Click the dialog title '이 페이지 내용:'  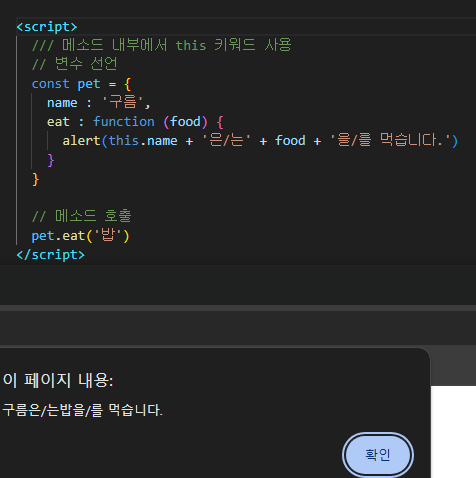pos(58,380)
